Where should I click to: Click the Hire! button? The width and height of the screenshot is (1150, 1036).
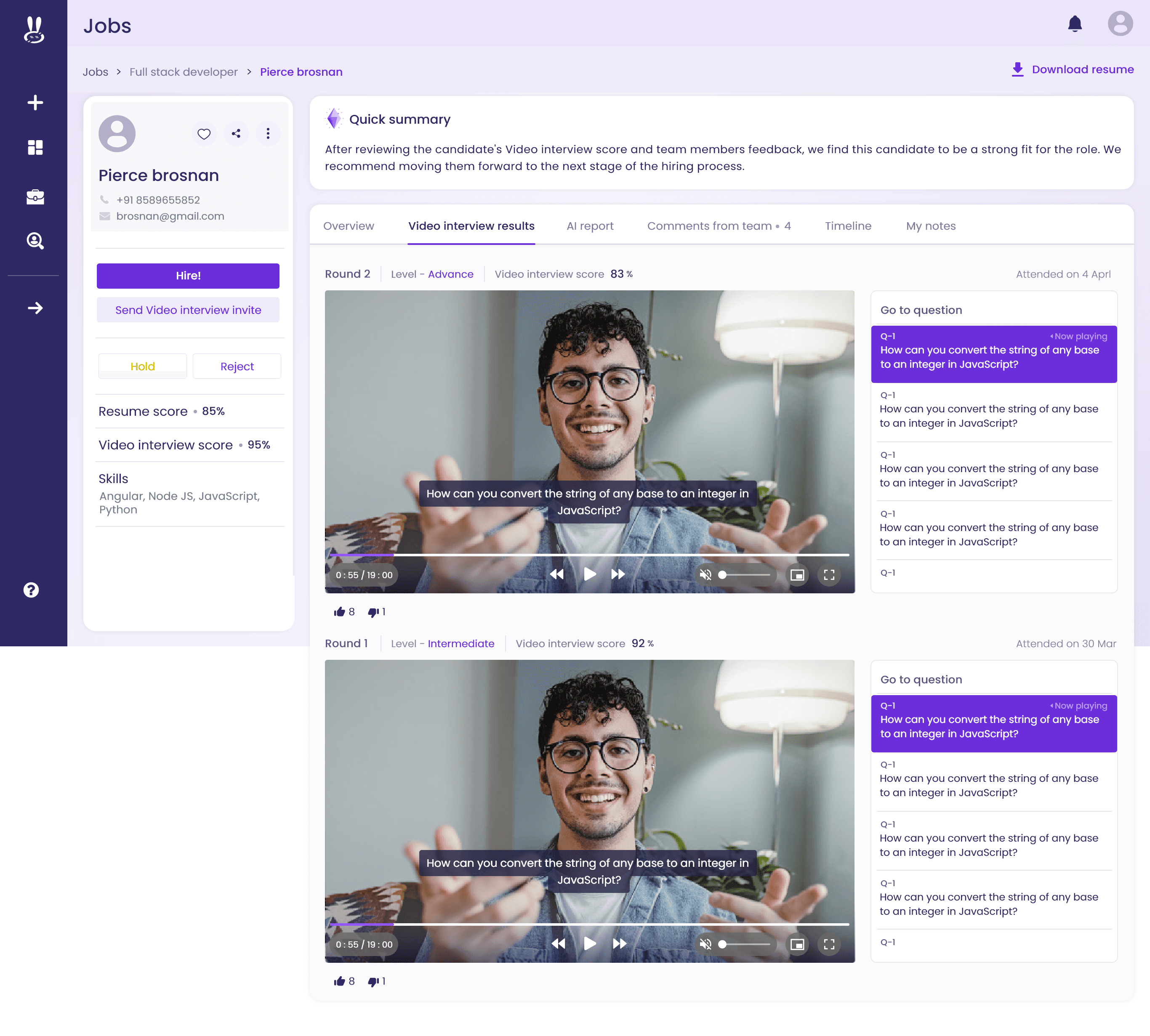188,276
